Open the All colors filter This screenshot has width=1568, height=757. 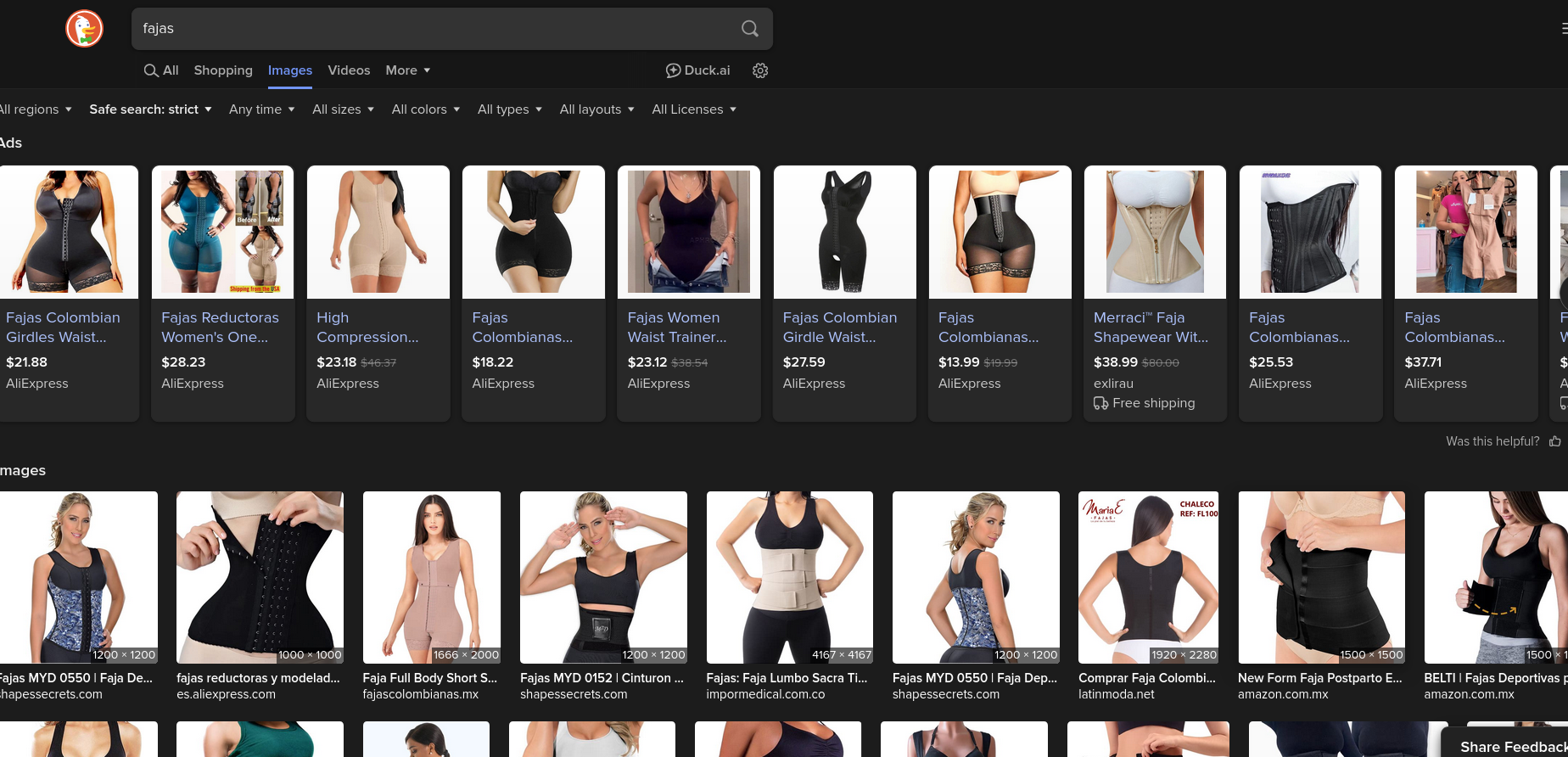[x=426, y=109]
